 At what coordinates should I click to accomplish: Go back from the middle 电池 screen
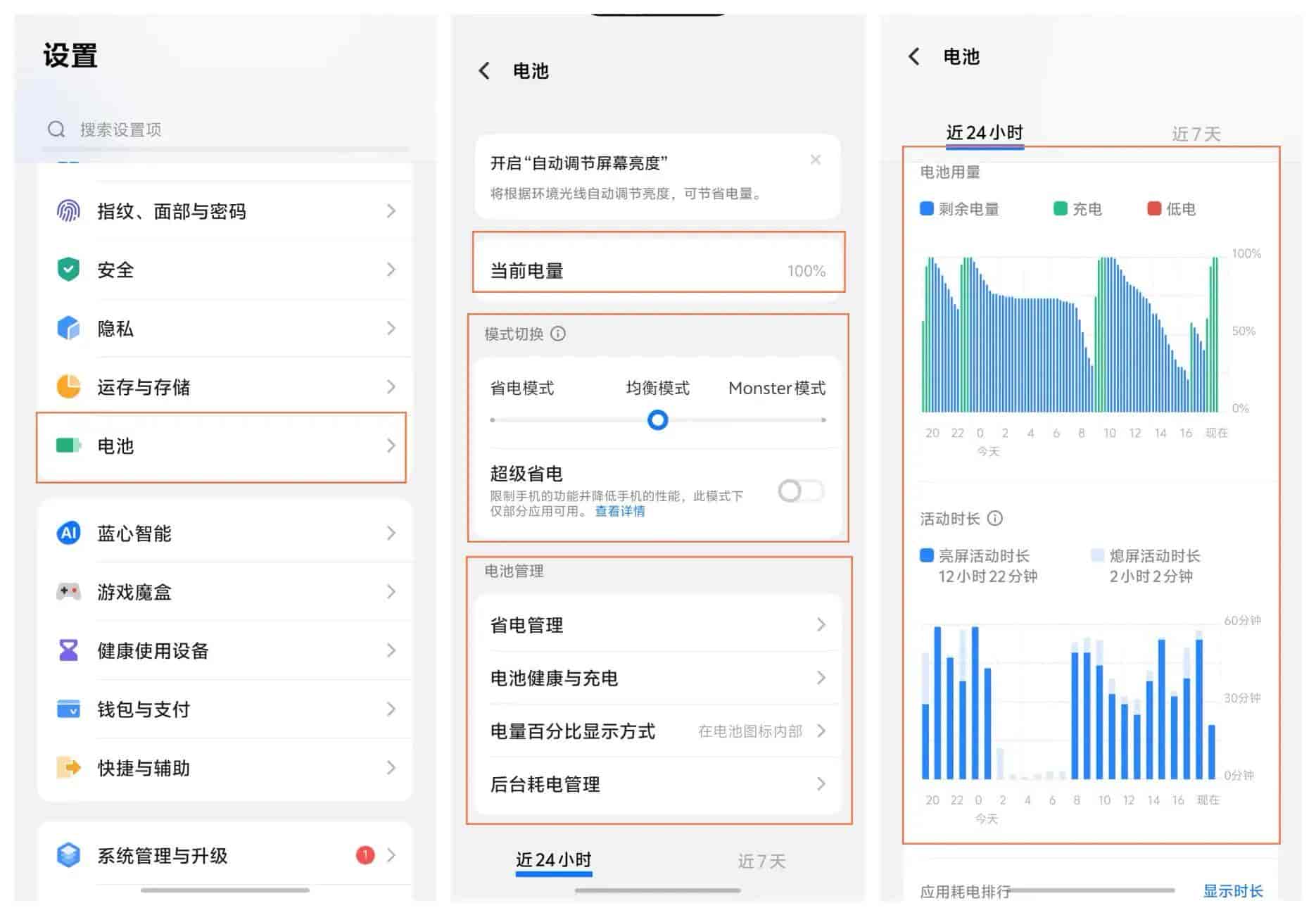click(484, 70)
